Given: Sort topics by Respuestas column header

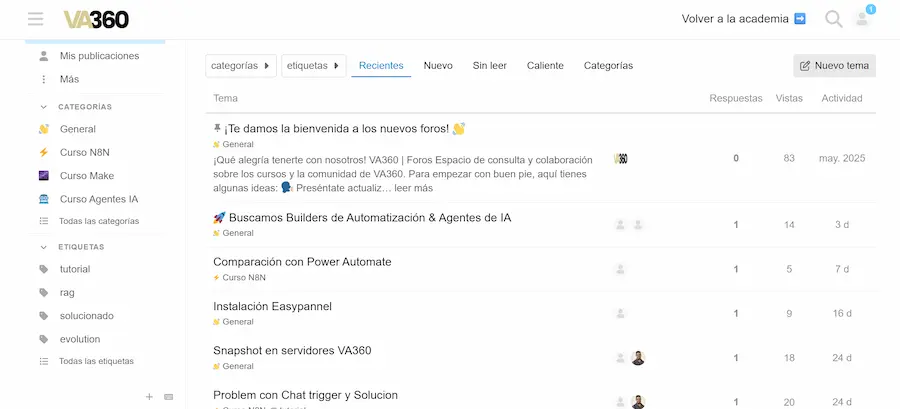Looking at the screenshot, I should click(736, 98).
